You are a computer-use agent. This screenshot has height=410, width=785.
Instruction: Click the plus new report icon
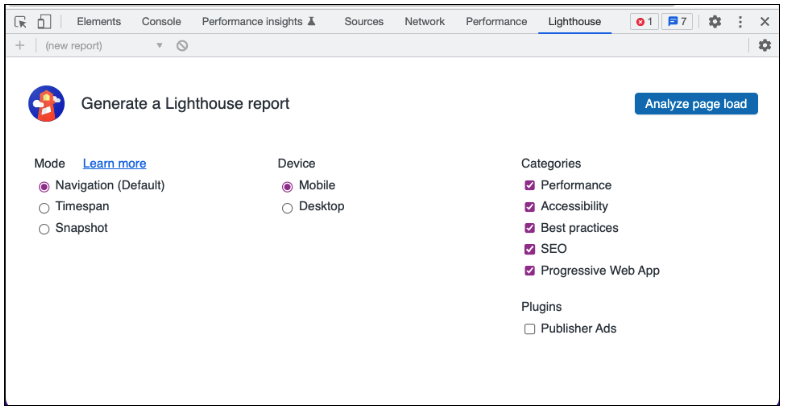[20, 46]
